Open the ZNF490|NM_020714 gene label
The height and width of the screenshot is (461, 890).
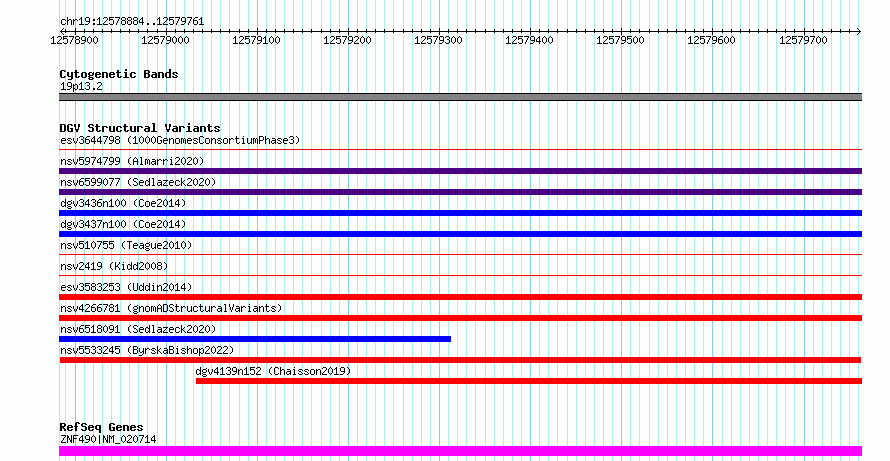pos(108,439)
